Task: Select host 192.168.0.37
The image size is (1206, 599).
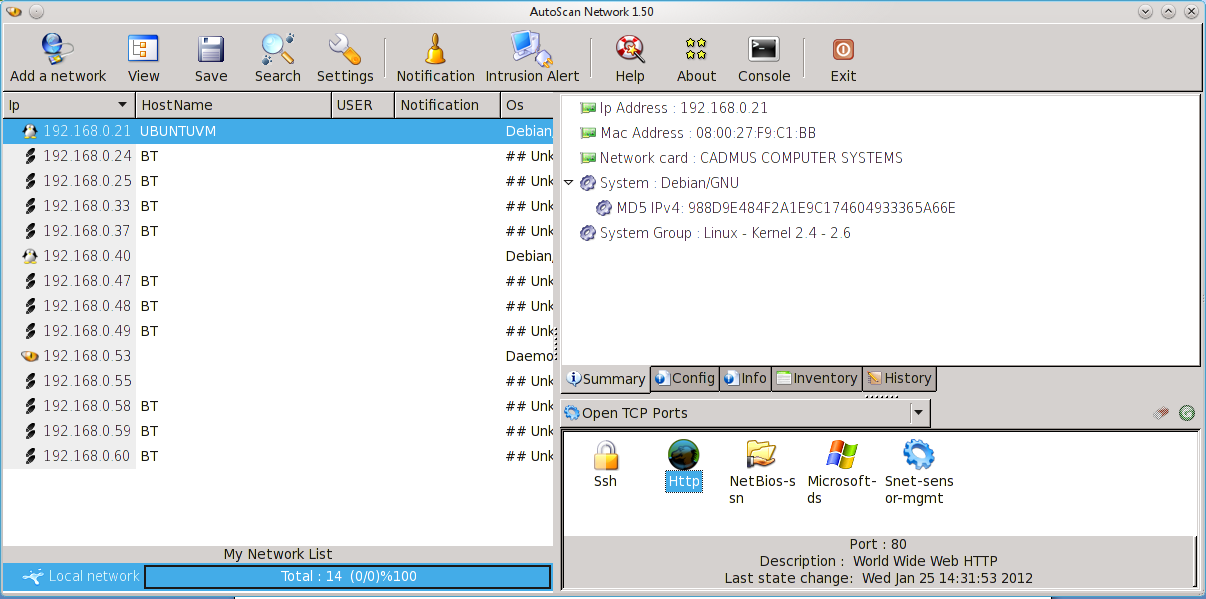Action: (x=278, y=231)
